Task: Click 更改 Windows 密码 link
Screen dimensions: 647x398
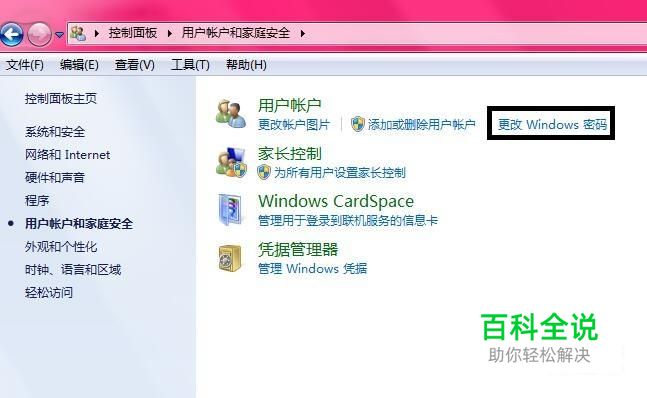Action: pyautogui.click(x=552, y=124)
